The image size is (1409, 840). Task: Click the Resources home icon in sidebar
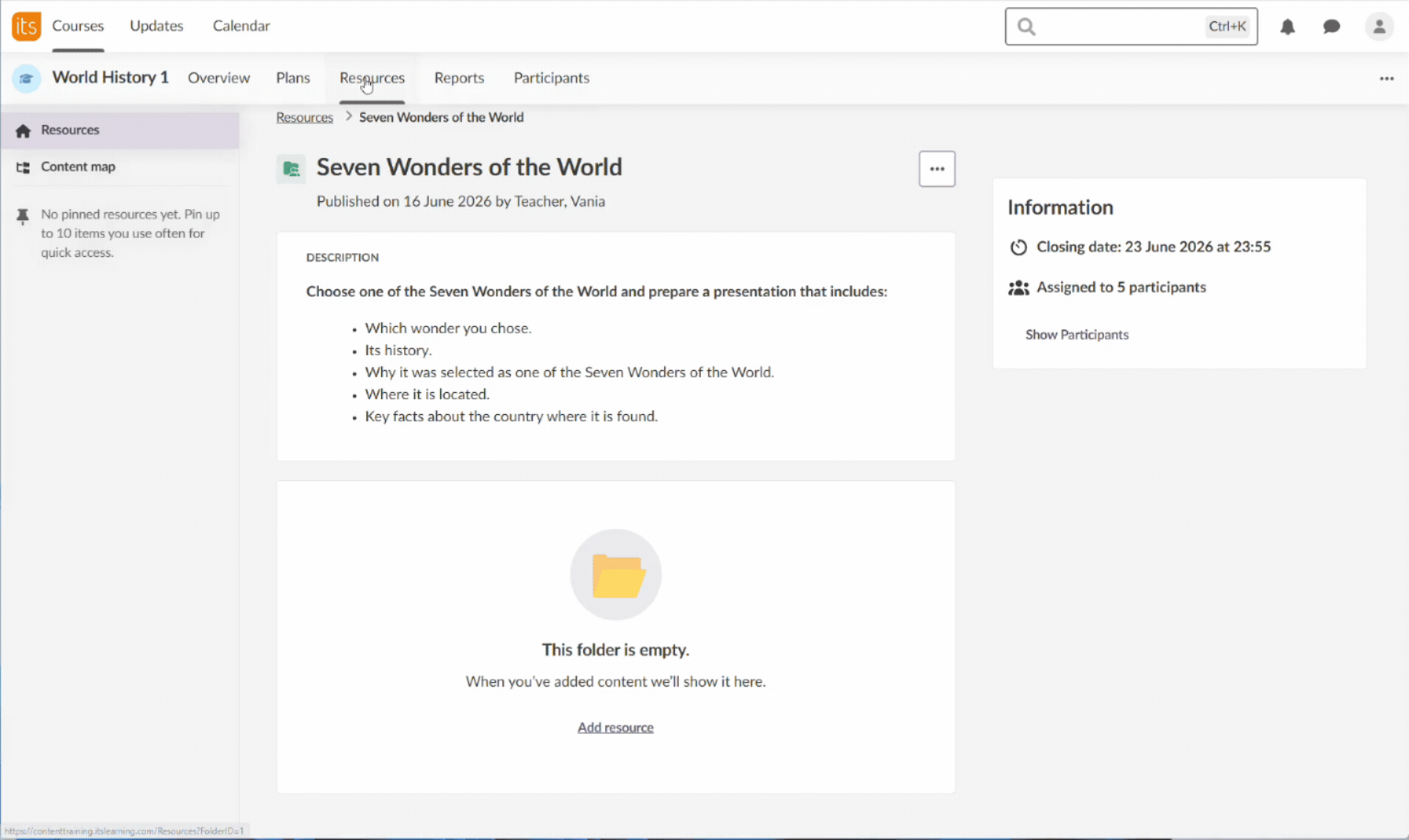click(x=23, y=130)
